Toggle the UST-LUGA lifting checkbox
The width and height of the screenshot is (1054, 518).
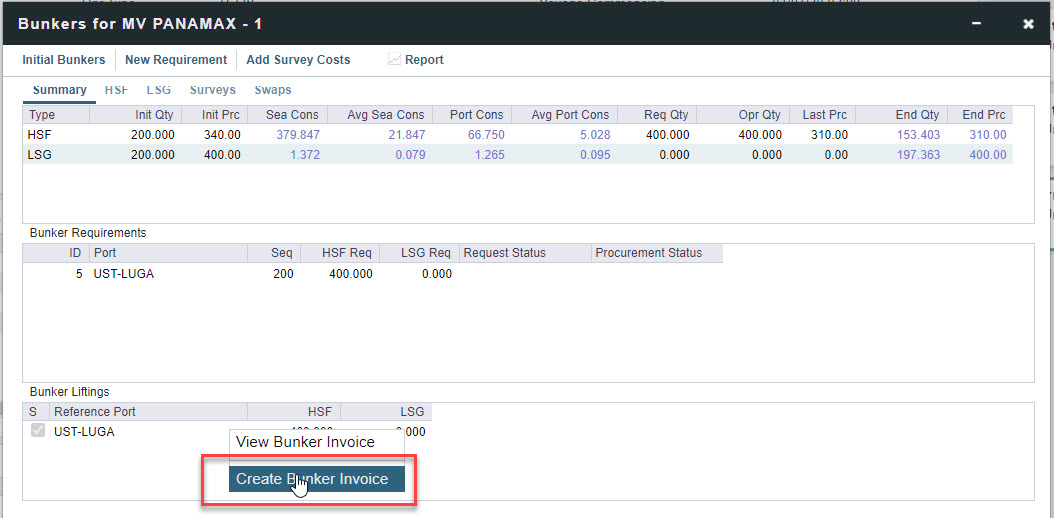point(38,431)
